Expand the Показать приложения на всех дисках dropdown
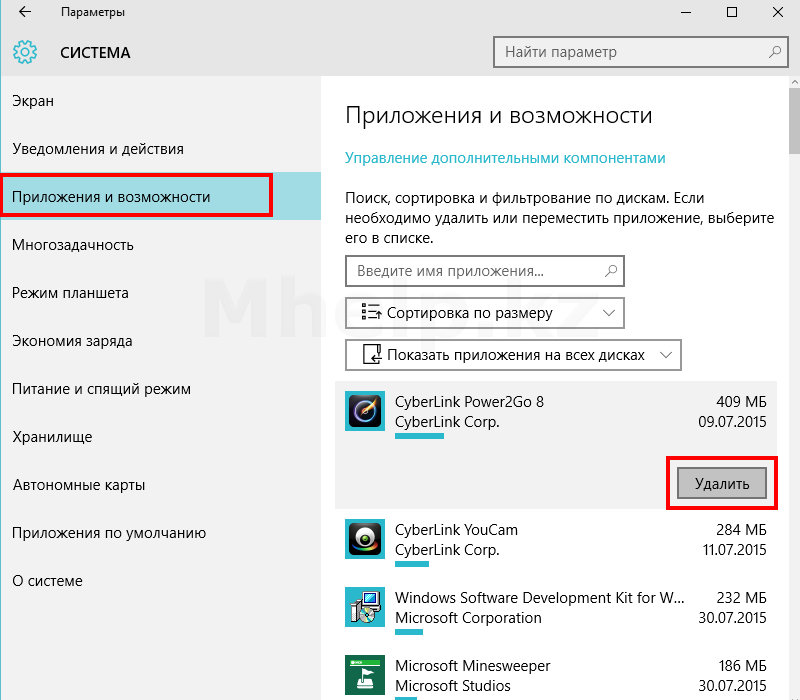Screen dimensions: 800x700 513,355
